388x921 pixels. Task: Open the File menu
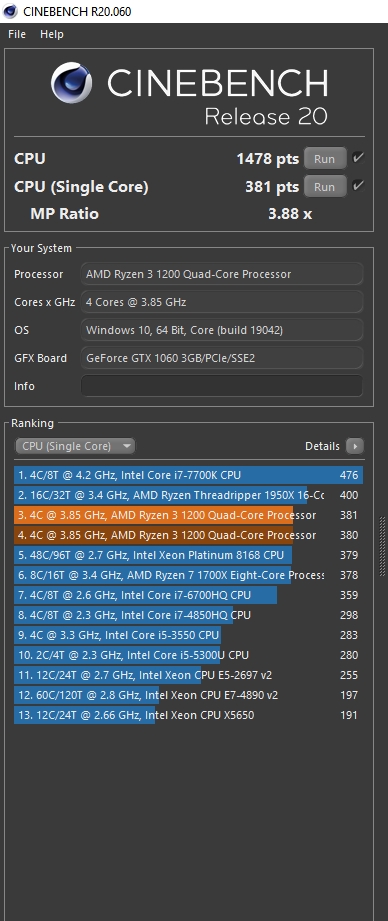point(17,34)
